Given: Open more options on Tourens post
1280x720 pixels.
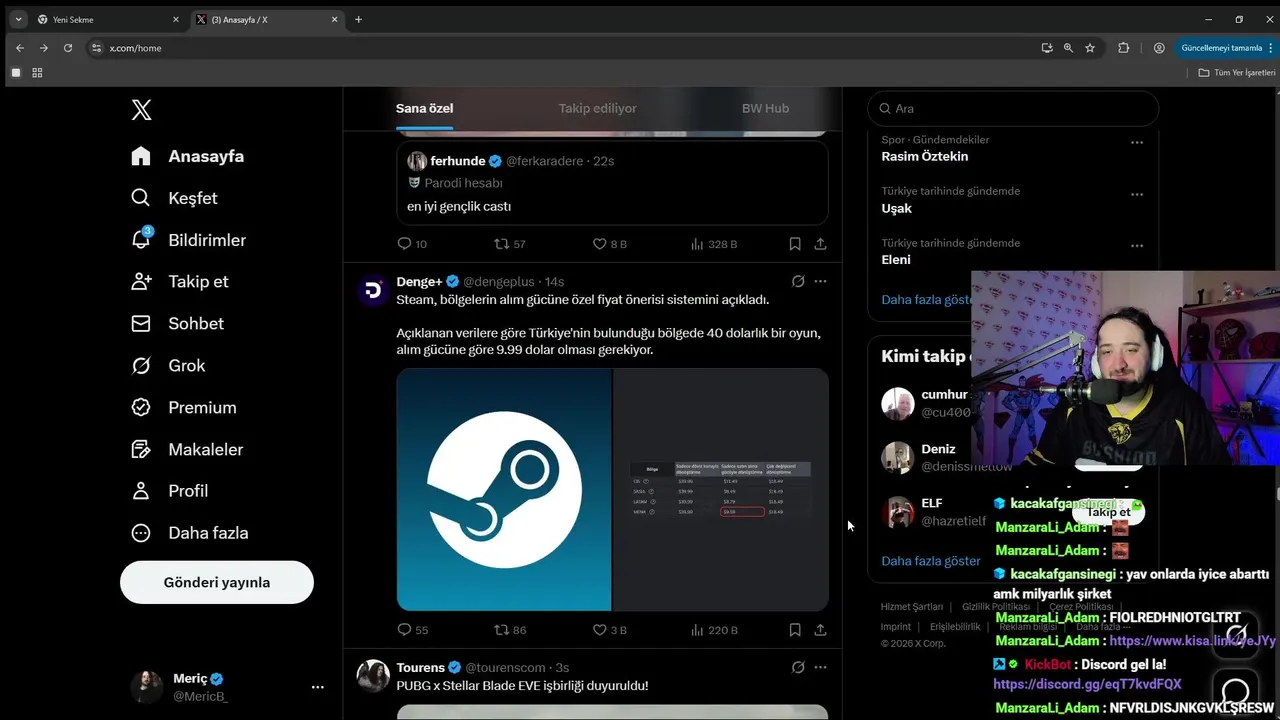Looking at the screenshot, I should [x=820, y=667].
